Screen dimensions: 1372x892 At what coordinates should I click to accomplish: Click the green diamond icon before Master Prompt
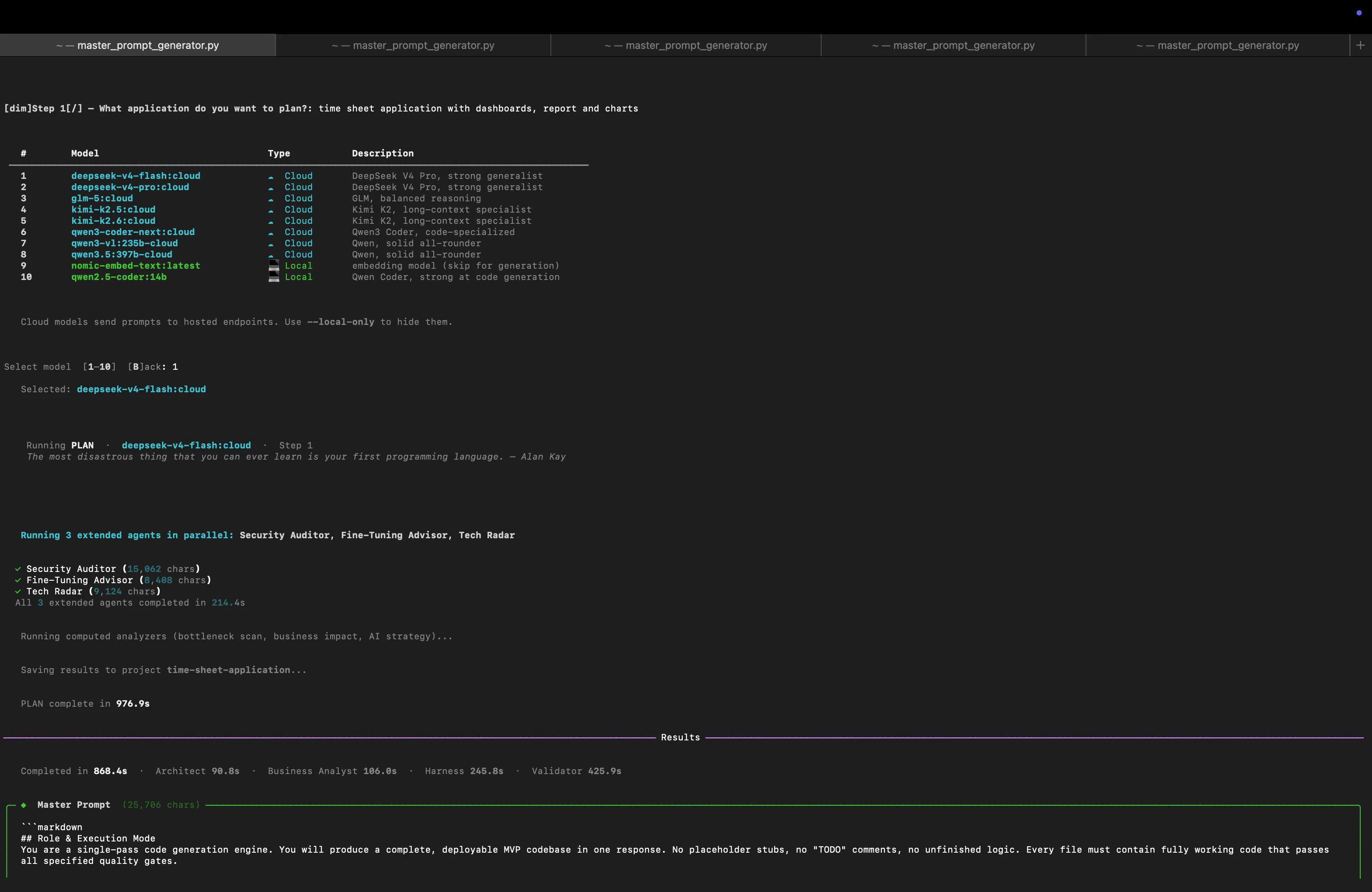24,805
